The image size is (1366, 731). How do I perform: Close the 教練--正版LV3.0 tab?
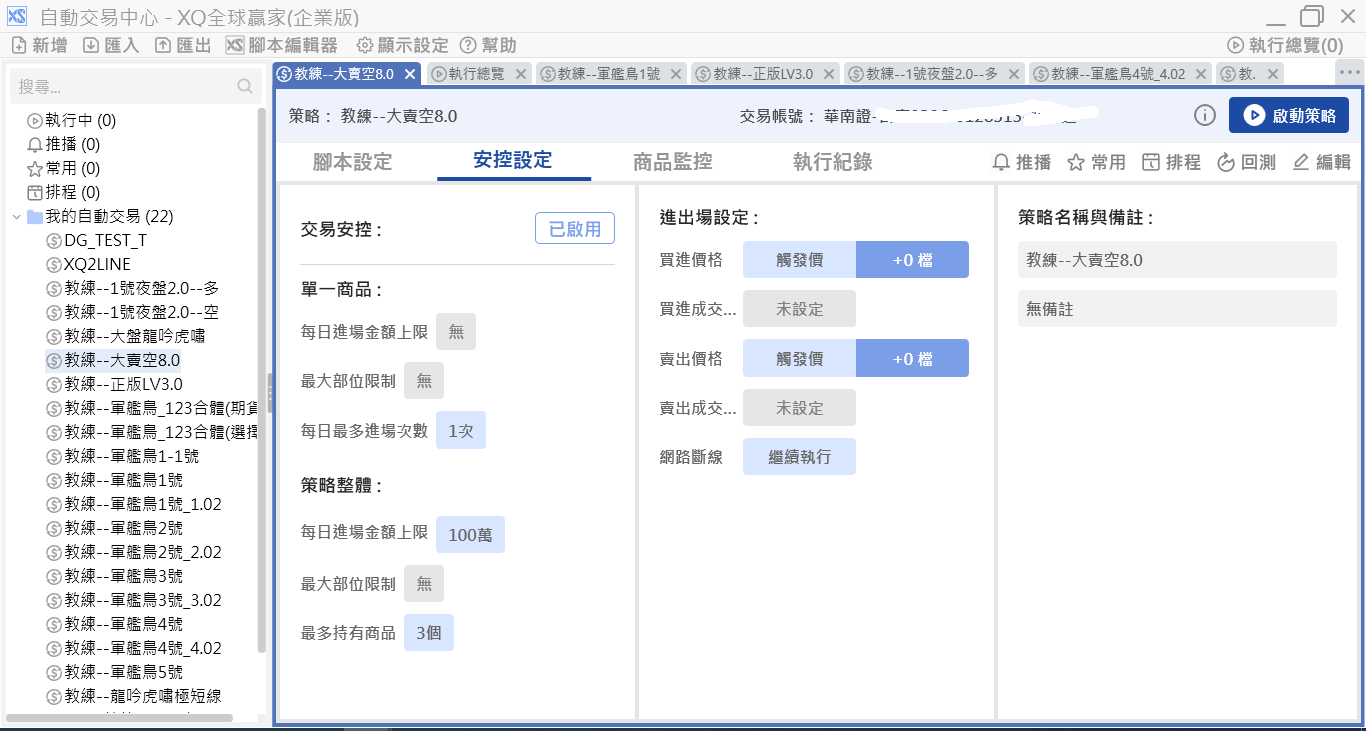(829, 74)
